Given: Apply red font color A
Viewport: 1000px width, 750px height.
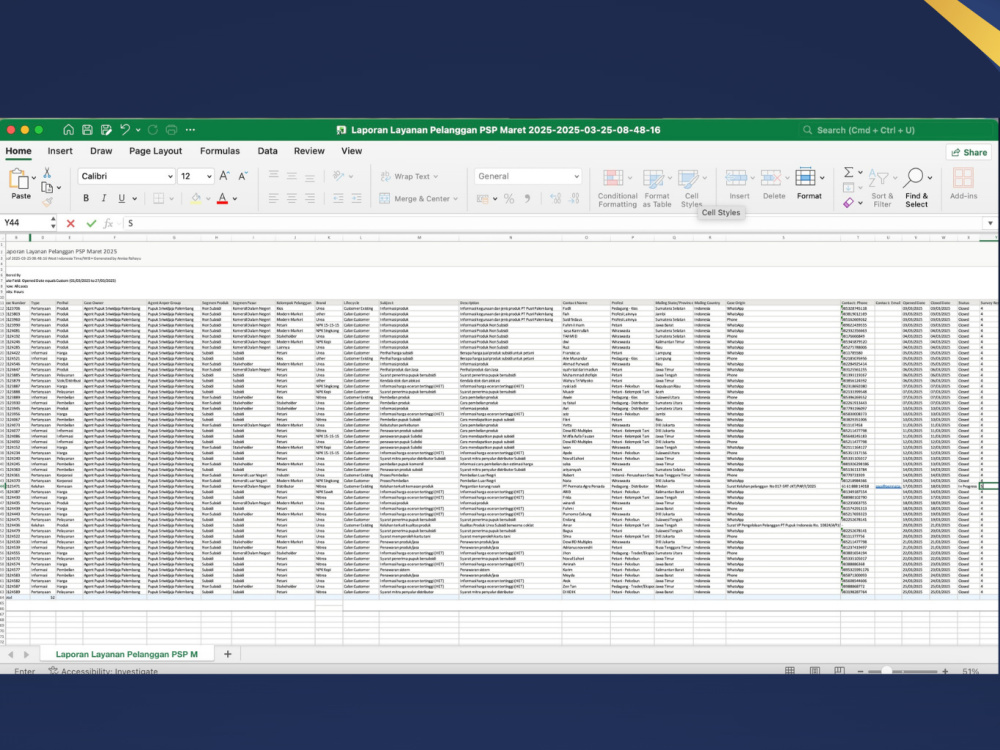Looking at the screenshot, I should point(222,198).
